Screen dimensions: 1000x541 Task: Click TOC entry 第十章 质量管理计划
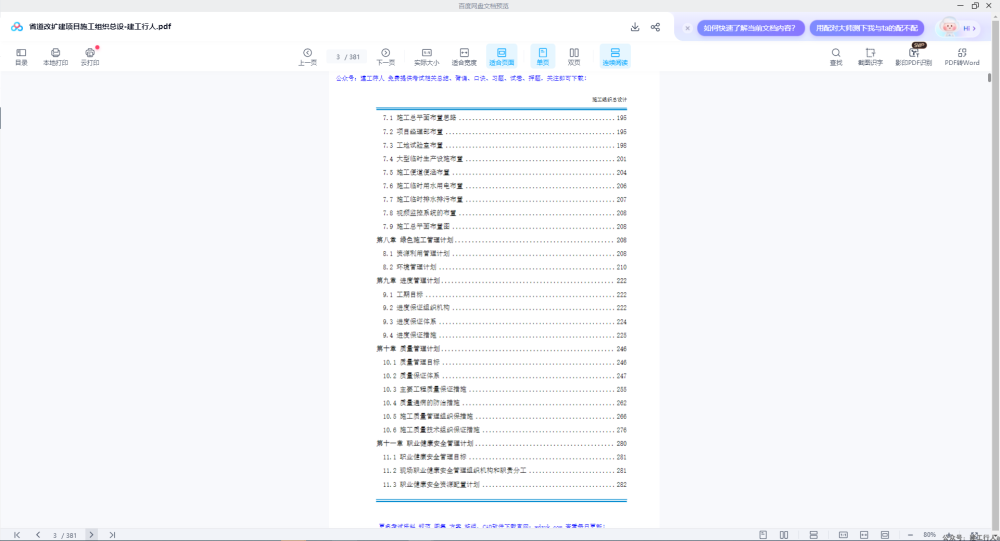(501, 349)
